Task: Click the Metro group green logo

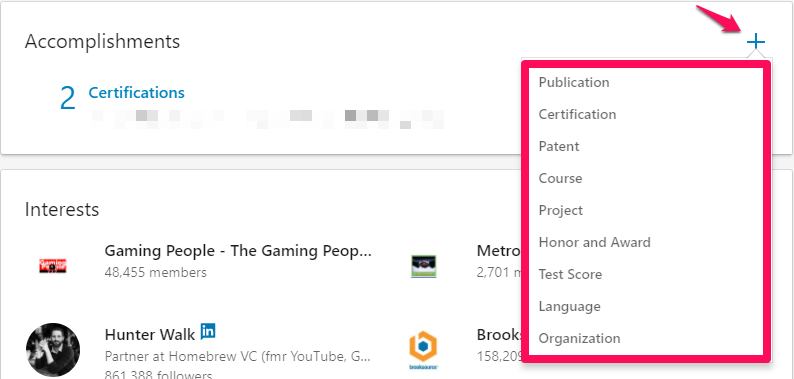Action: pos(424,266)
